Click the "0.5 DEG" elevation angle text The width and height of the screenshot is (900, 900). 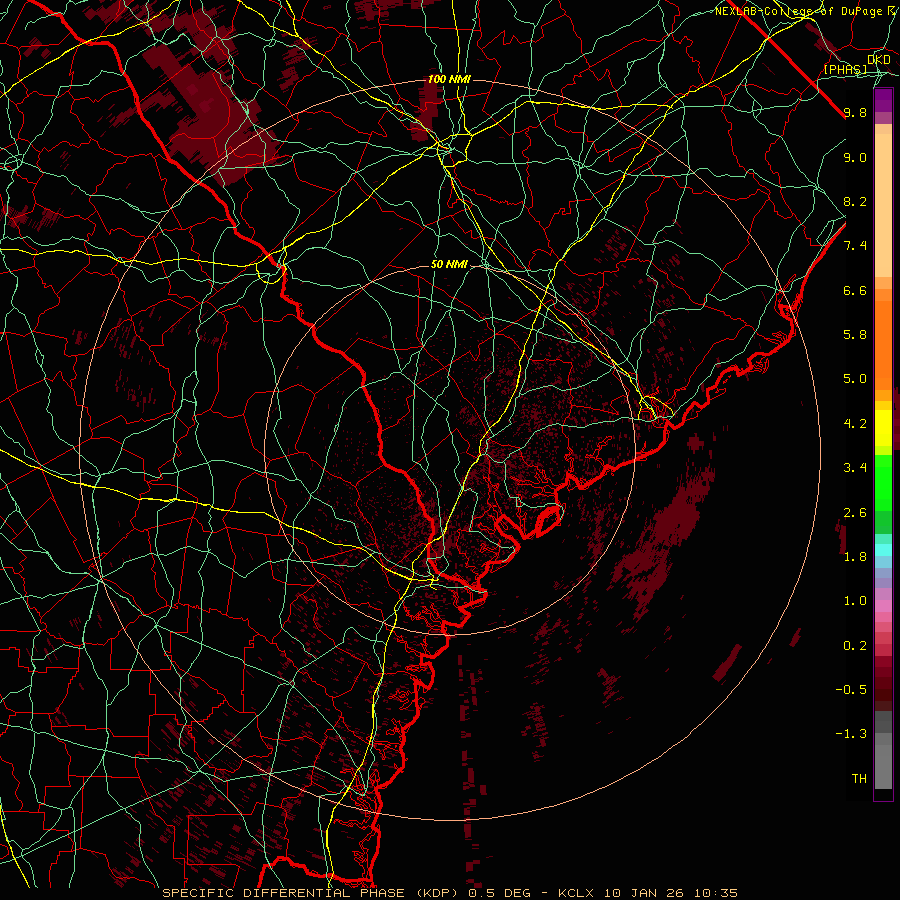pos(498,893)
